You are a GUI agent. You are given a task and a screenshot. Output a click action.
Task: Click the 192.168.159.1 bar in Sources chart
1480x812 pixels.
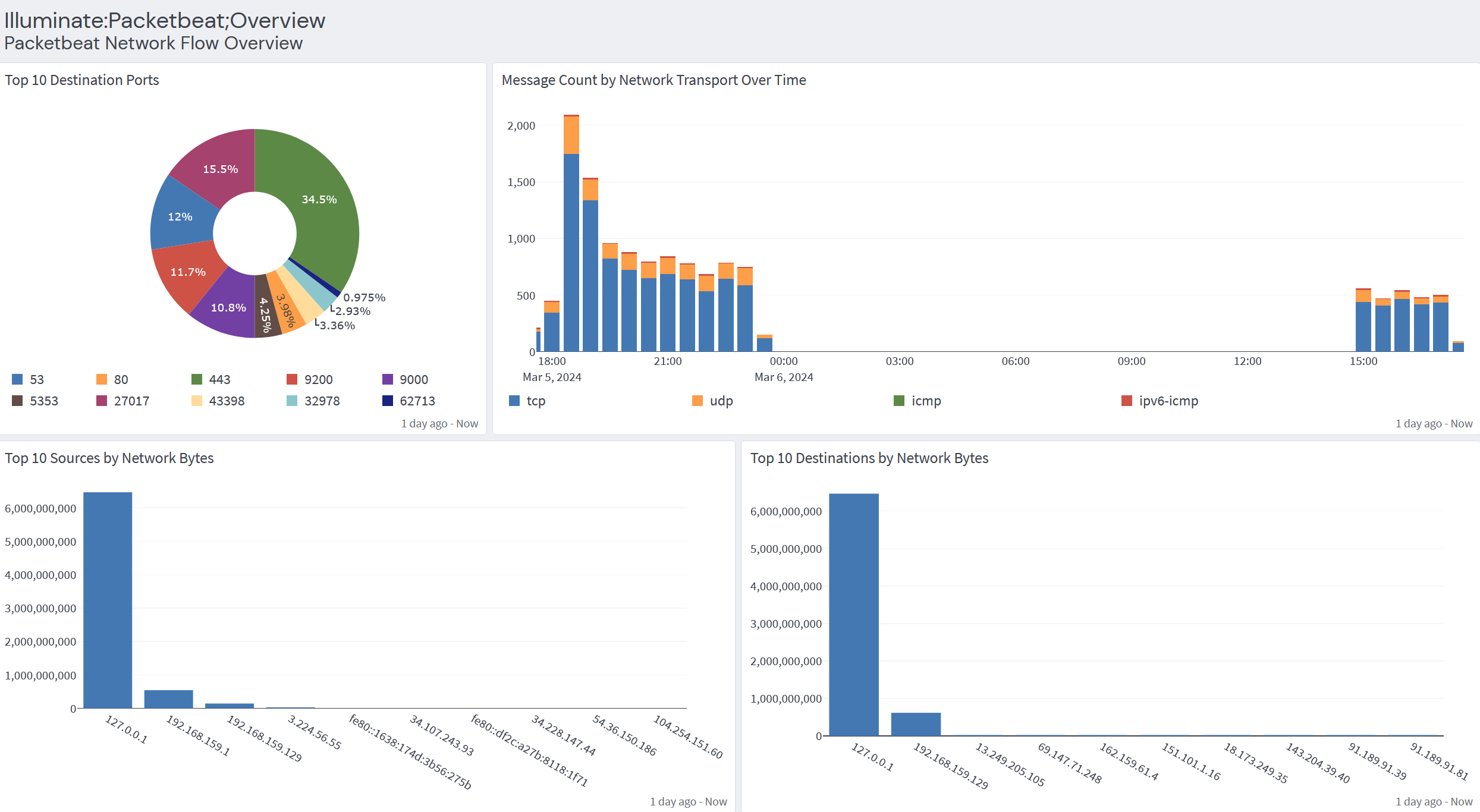tap(169, 699)
